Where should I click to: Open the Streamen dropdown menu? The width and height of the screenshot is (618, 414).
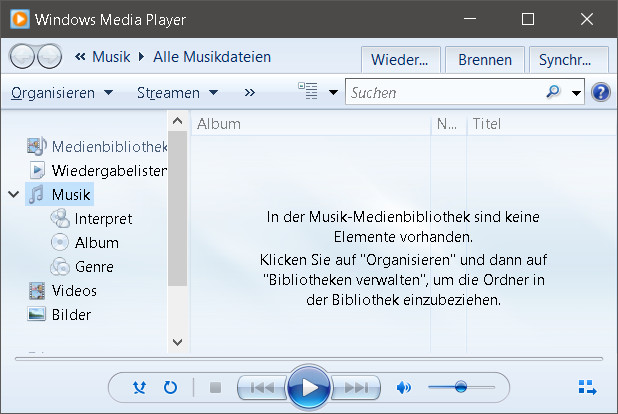tap(177, 93)
